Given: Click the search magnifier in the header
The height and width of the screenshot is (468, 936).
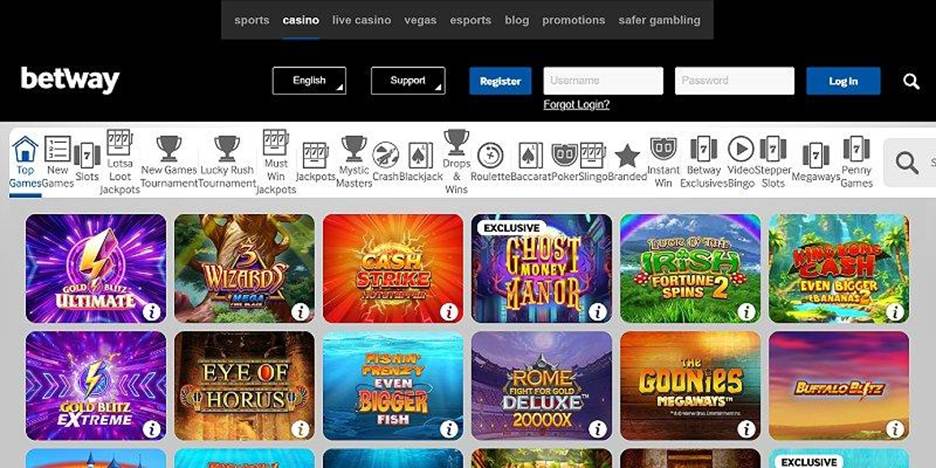Looking at the screenshot, I should [x=911, y=81].
